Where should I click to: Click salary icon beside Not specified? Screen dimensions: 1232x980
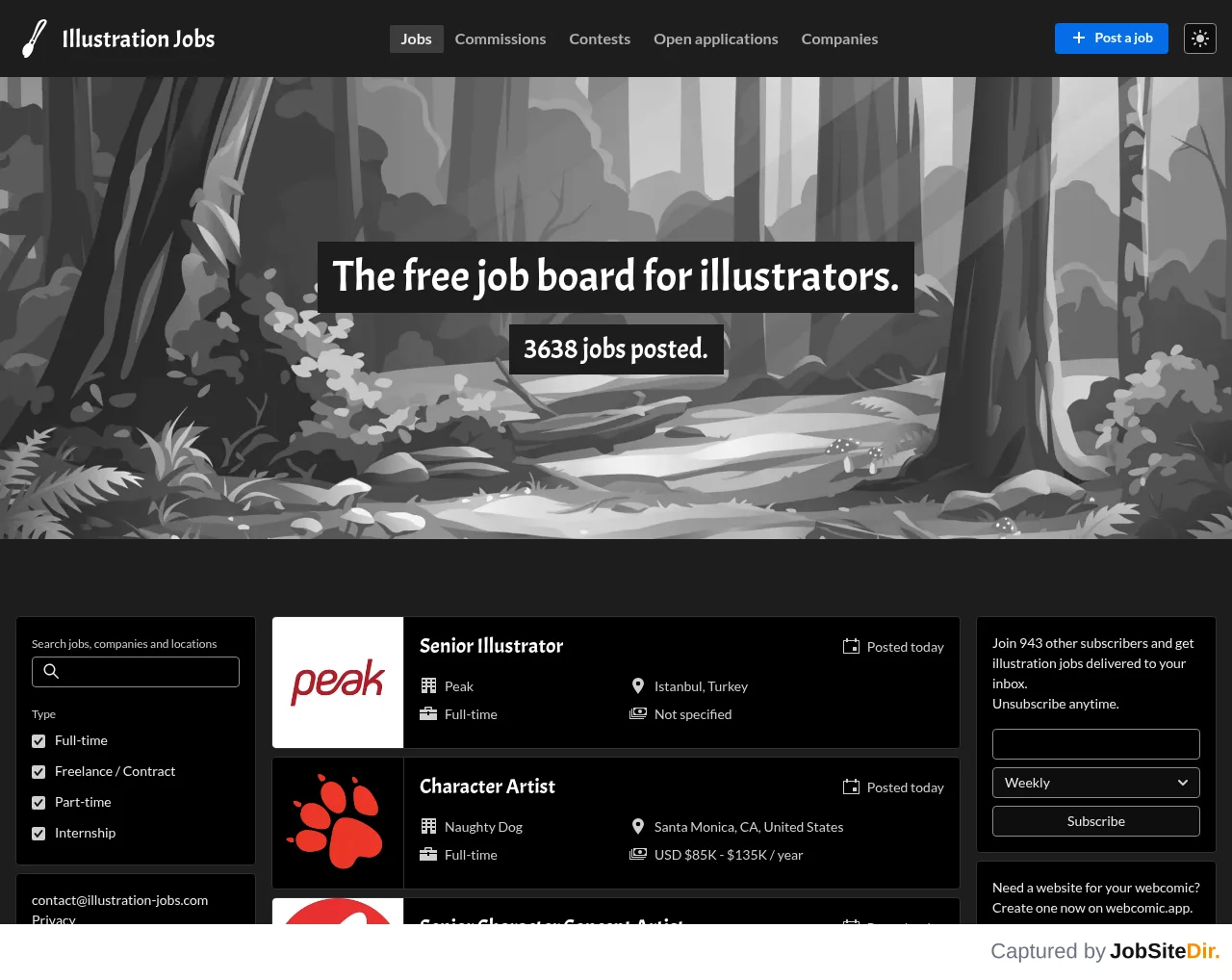click(638, 713)
